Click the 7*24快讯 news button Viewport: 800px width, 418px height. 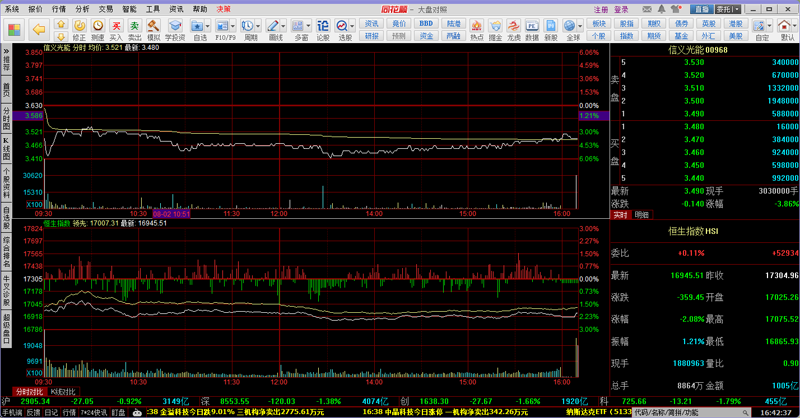(x=93, y=412)
